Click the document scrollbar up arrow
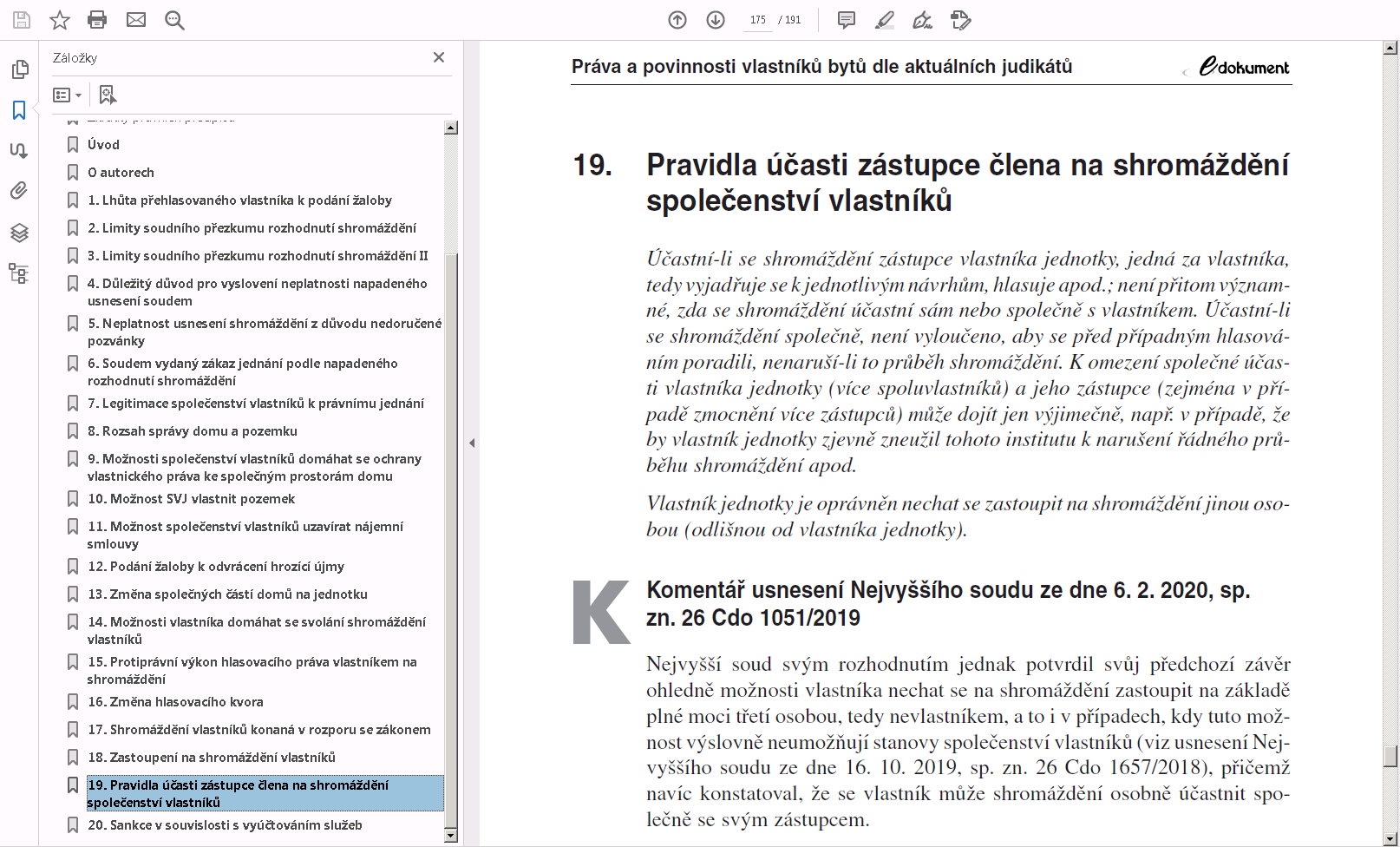Screen dimensions: 1400x847 point(1390,49)
